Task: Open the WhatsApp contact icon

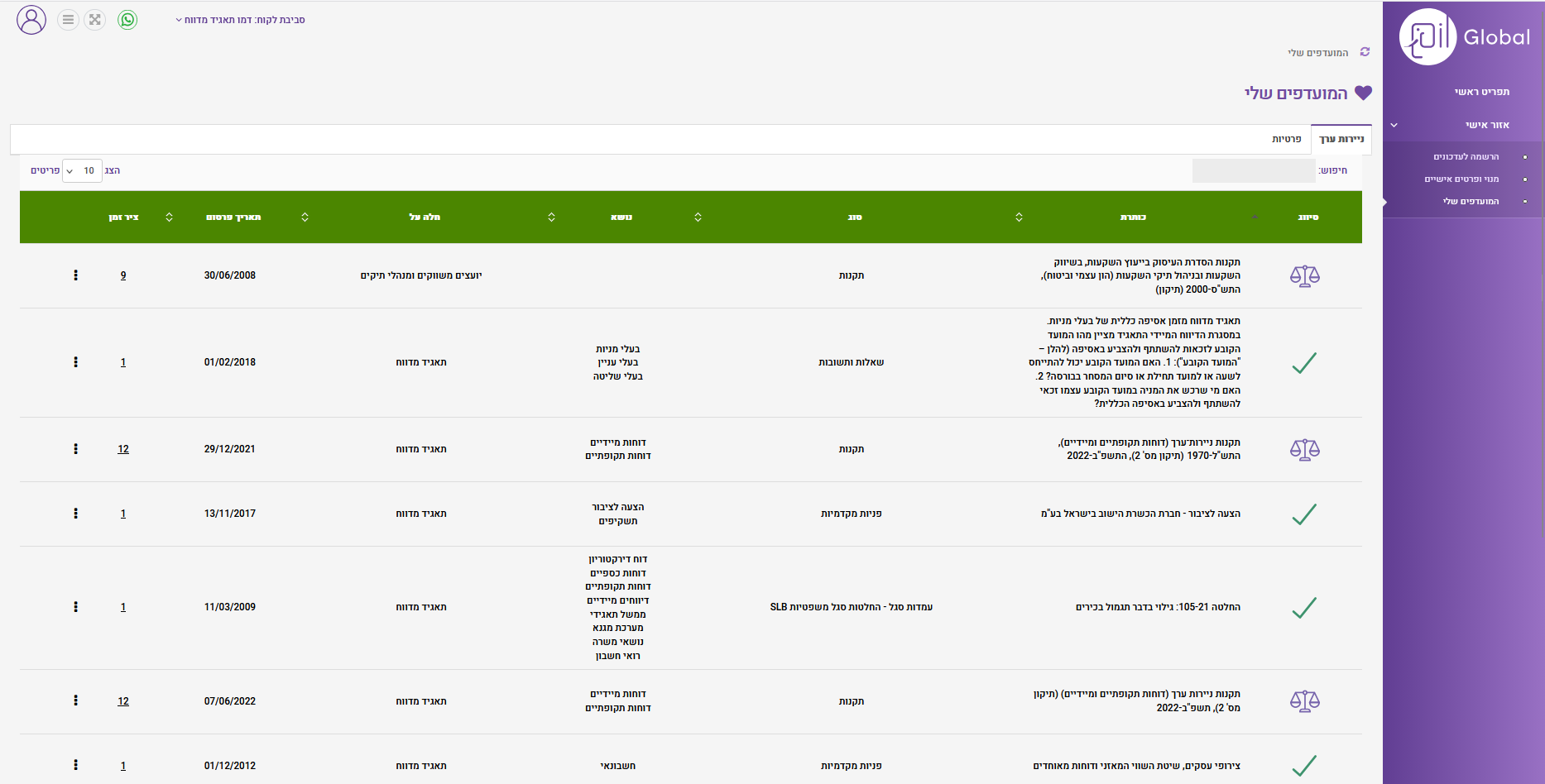Action: pos(127,20)
